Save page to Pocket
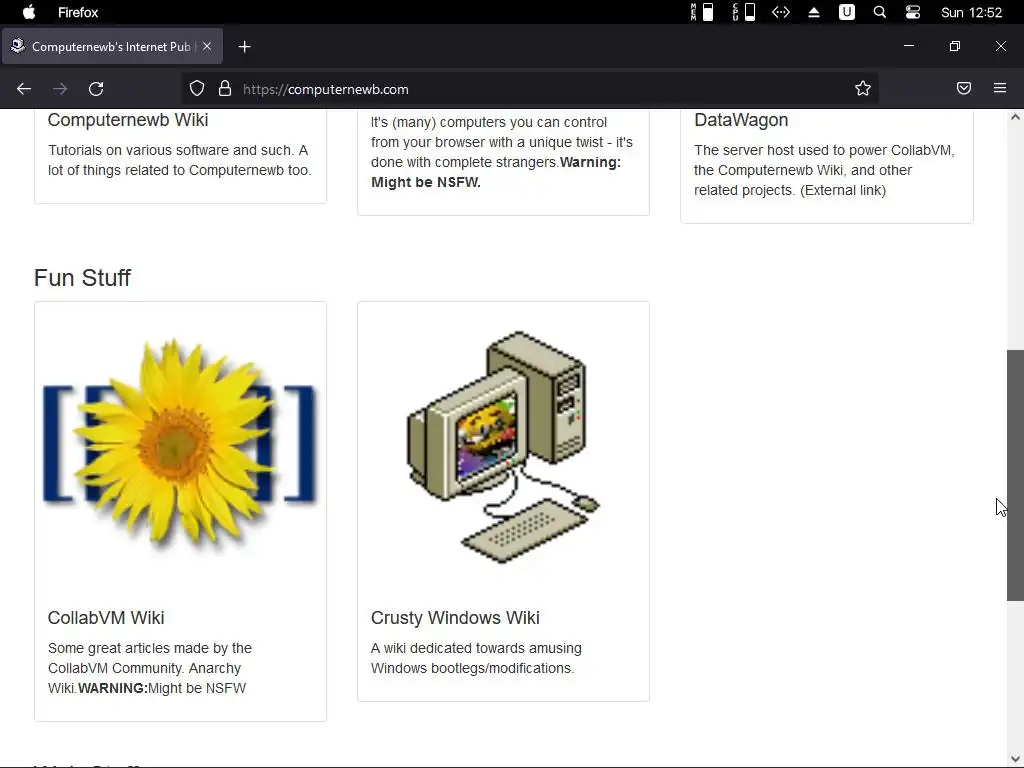The image size is (1024, 768). point(964,88)
